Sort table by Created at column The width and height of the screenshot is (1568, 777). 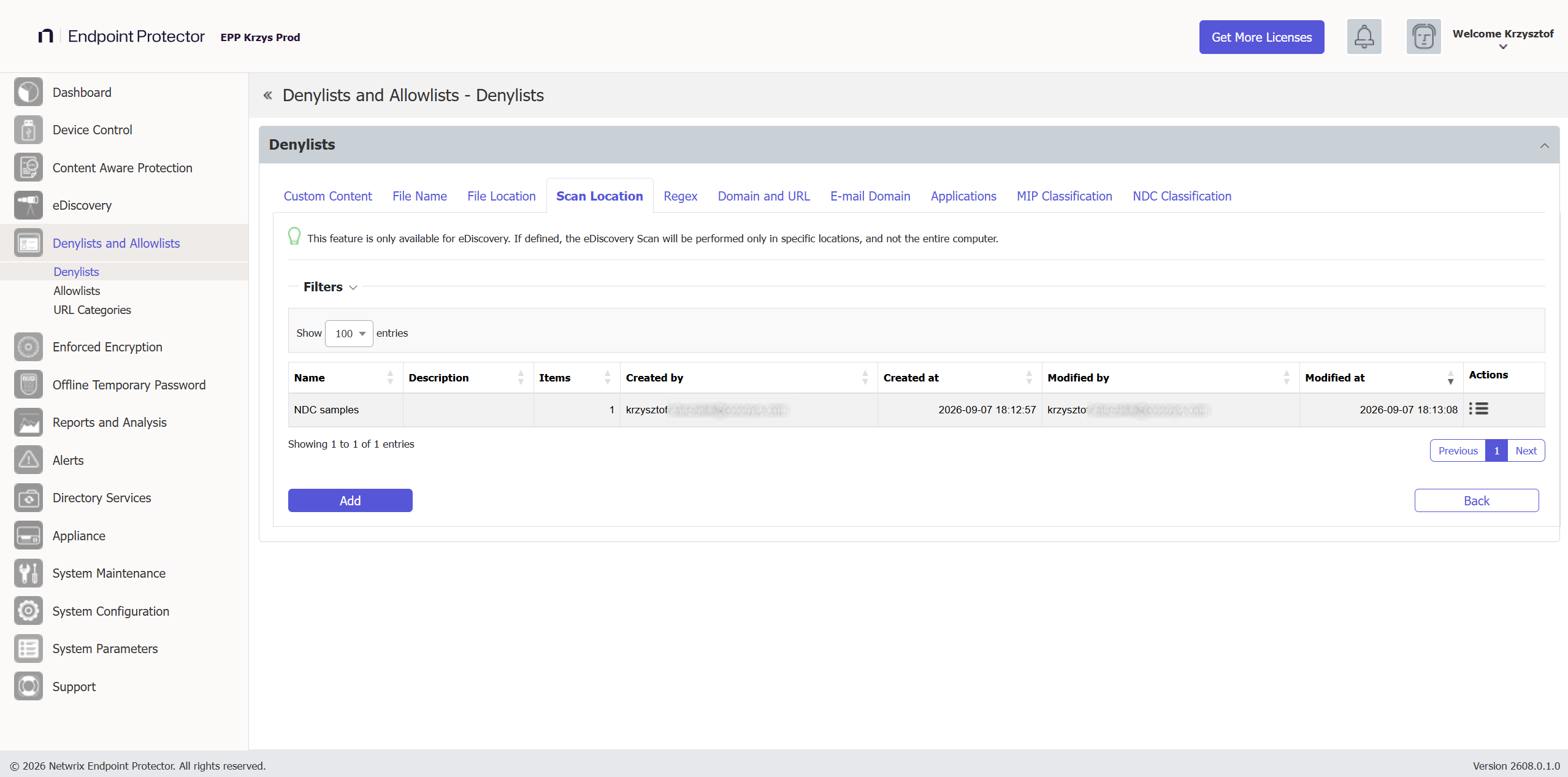pos(959,378)
